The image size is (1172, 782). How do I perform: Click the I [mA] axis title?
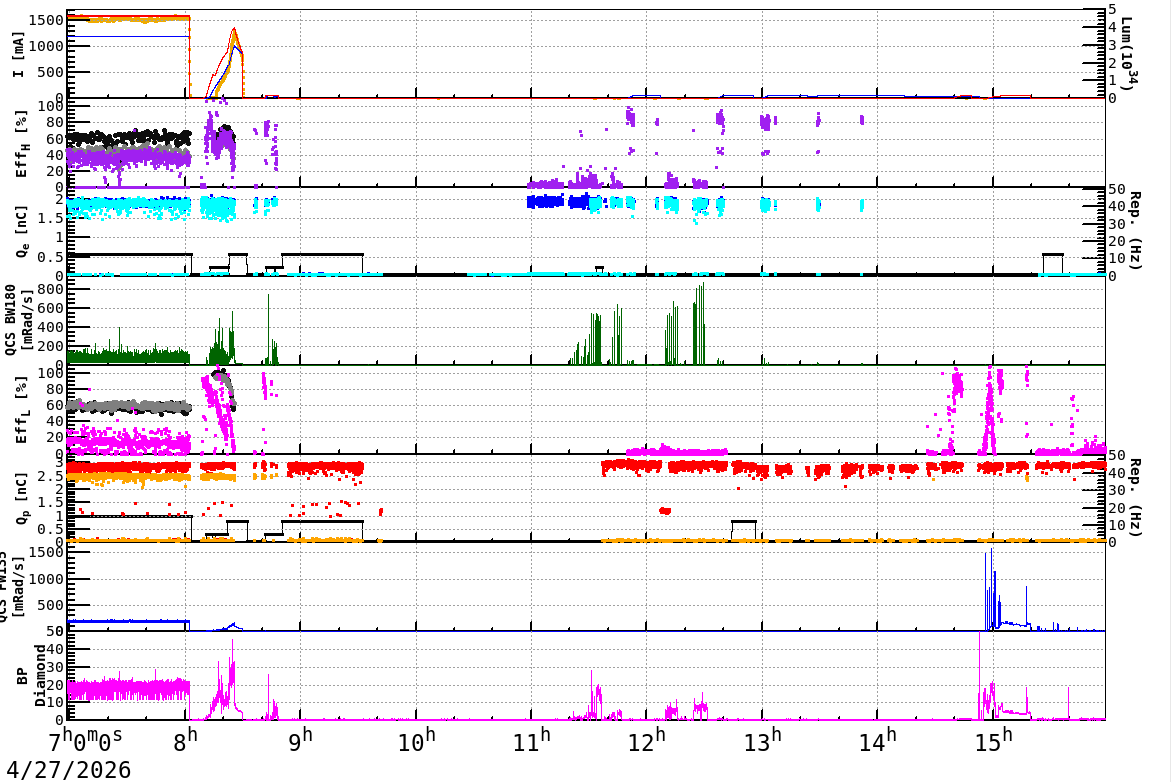(18, 54)
